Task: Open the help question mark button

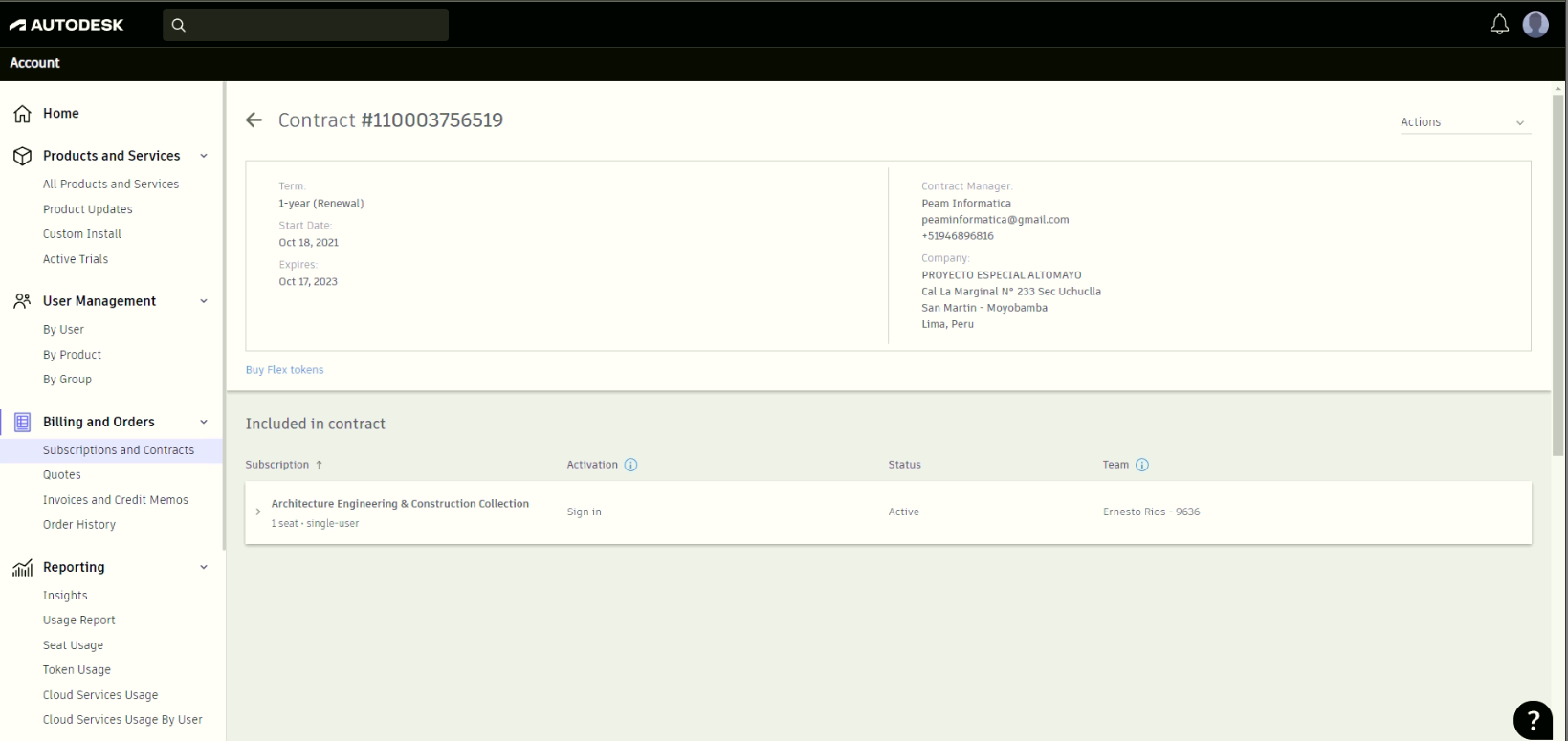Action: coord(1532,720)
